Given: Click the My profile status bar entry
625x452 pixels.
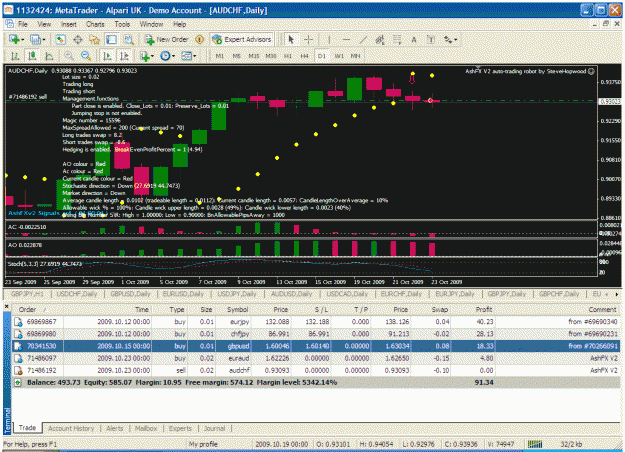Looking at the screenshot, I should pos(203,444).
